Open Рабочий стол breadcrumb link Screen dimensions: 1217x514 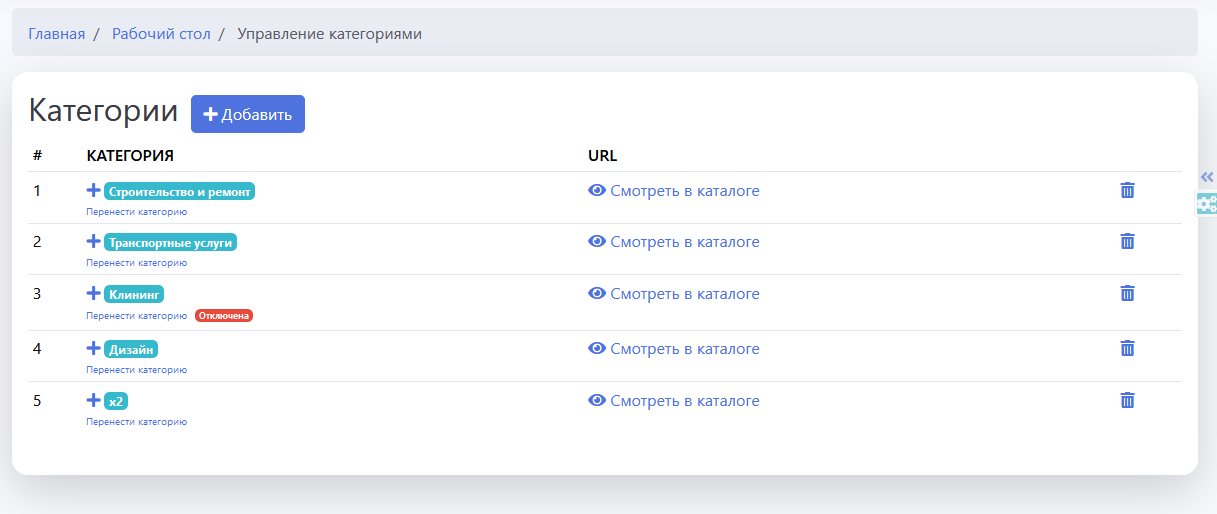click(x=161, y=34)
